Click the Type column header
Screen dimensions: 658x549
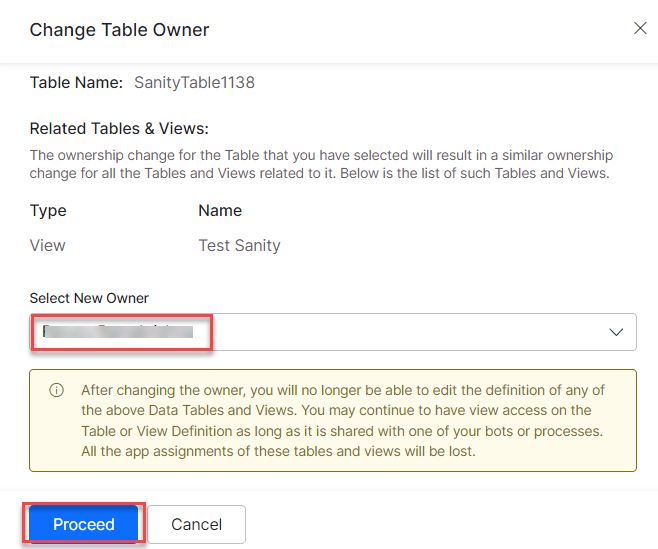48,211
